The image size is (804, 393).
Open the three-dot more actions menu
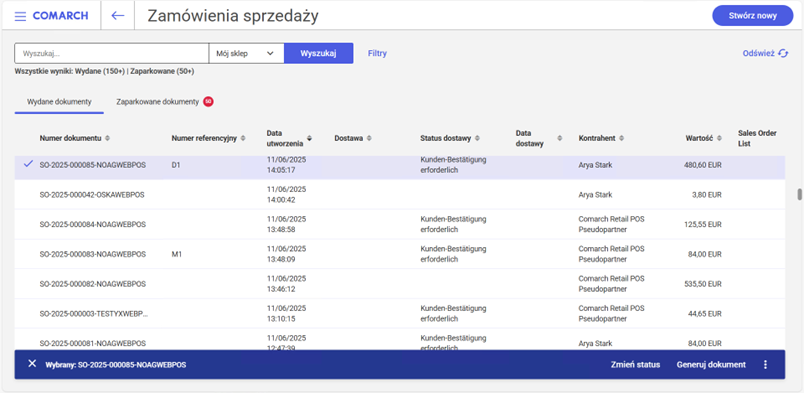click(x=766, y=364)
